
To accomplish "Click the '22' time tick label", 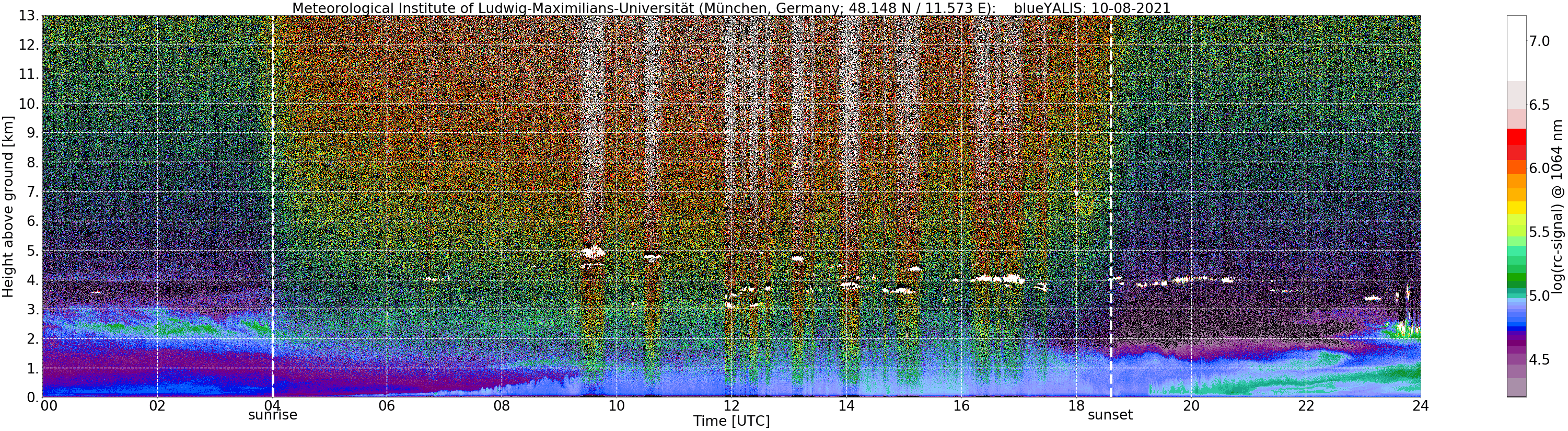I will click(x=1306, y=405).
